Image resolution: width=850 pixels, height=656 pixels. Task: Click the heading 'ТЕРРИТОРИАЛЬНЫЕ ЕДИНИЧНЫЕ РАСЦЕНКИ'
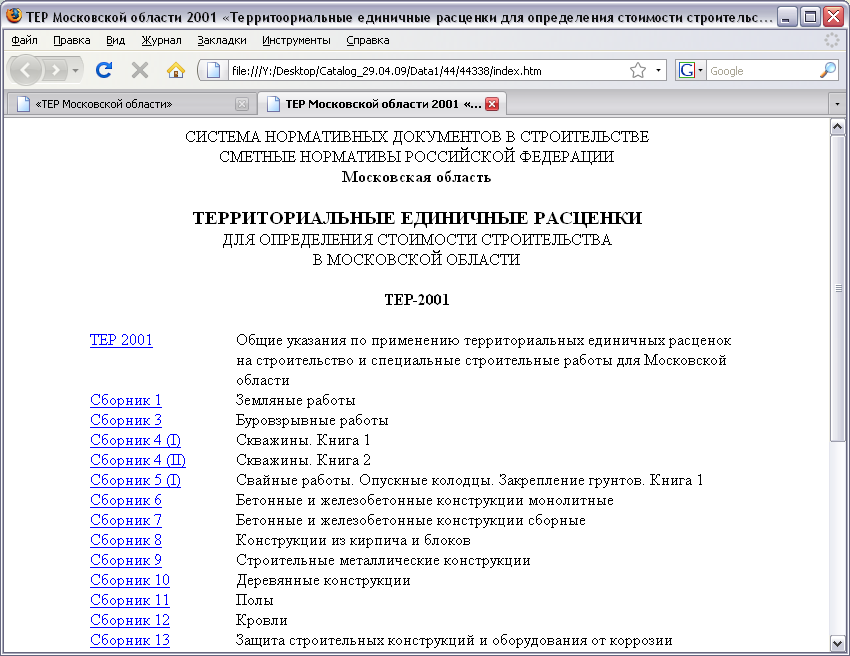417,218
